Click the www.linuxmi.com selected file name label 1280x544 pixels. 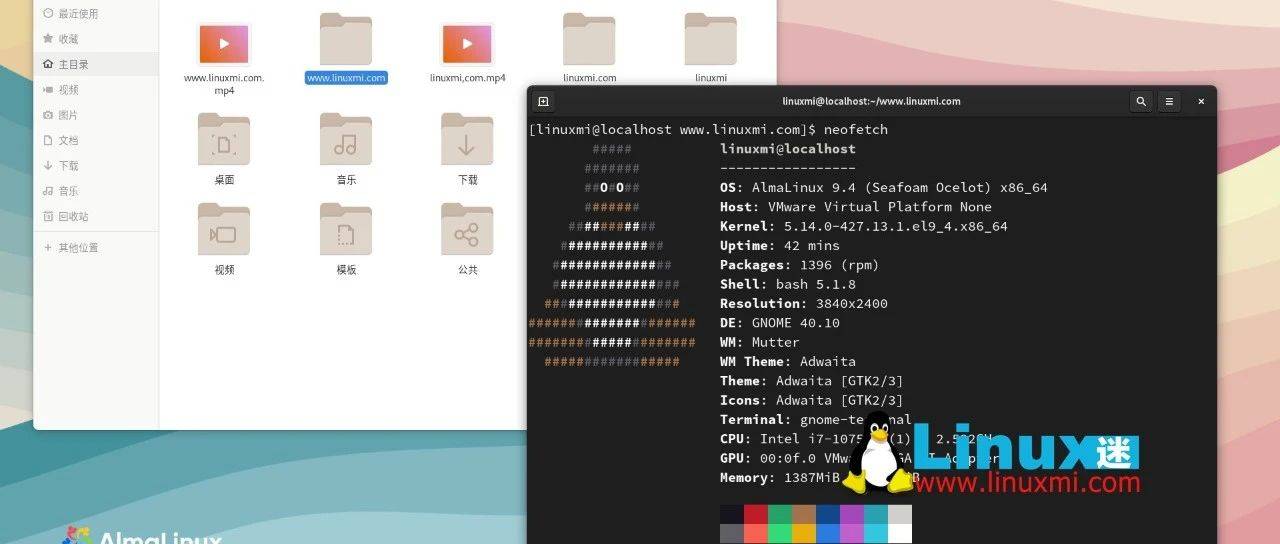pyautogui.click(x=346, y=78)
